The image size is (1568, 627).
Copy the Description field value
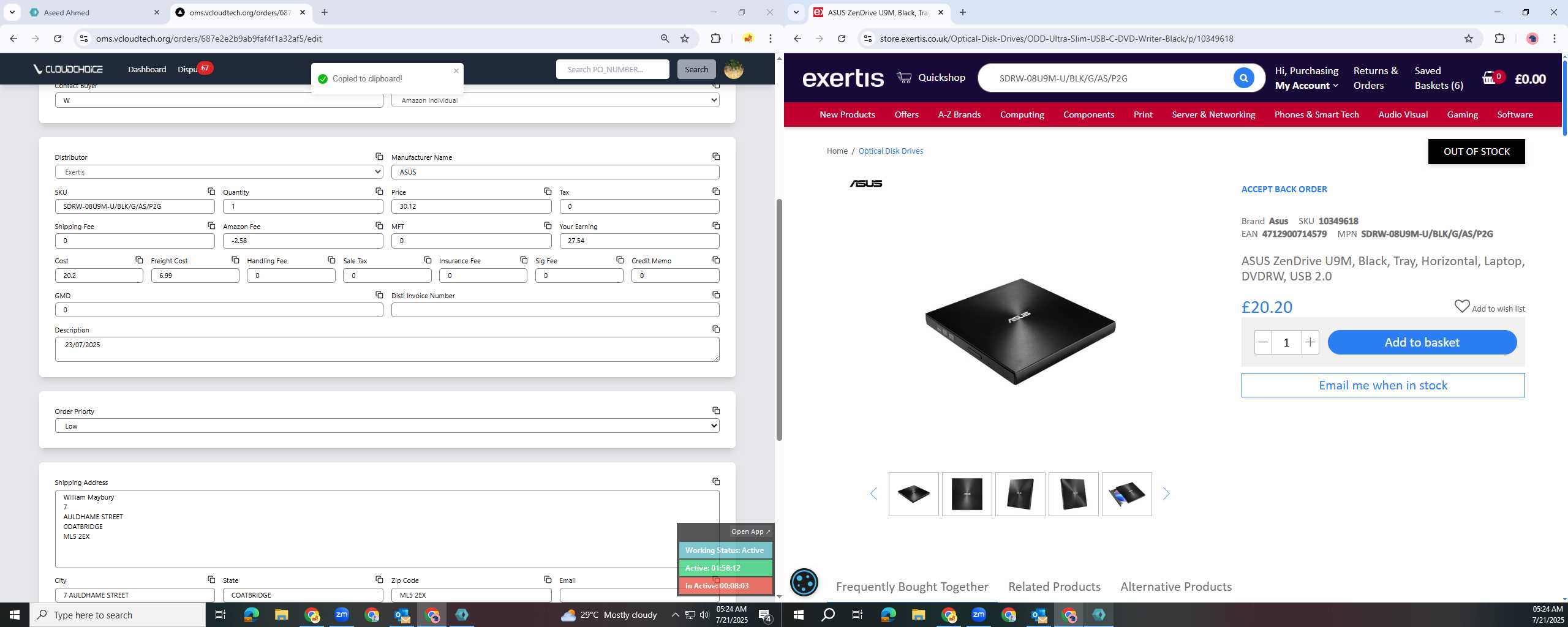(716, 329)
